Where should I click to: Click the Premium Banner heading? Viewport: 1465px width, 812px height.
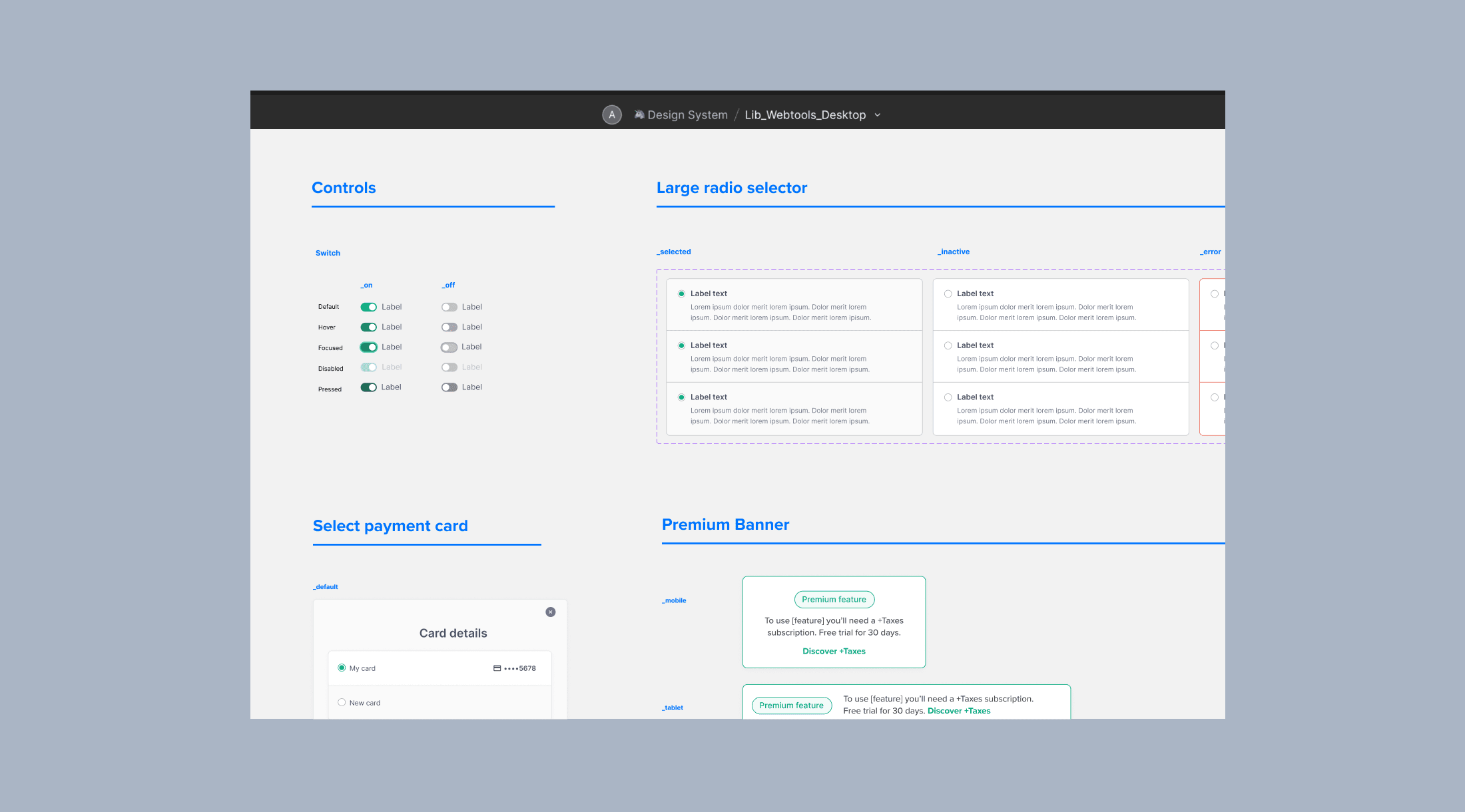coord(725,524)
